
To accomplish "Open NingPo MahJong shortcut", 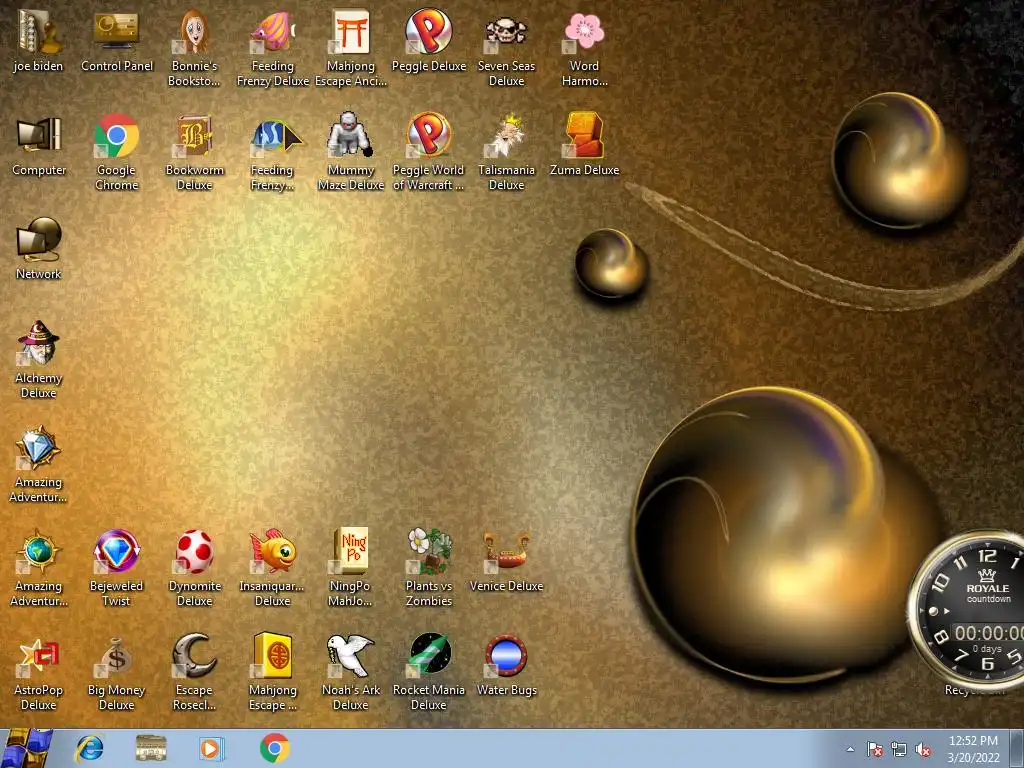I will (x=351, y=569).
